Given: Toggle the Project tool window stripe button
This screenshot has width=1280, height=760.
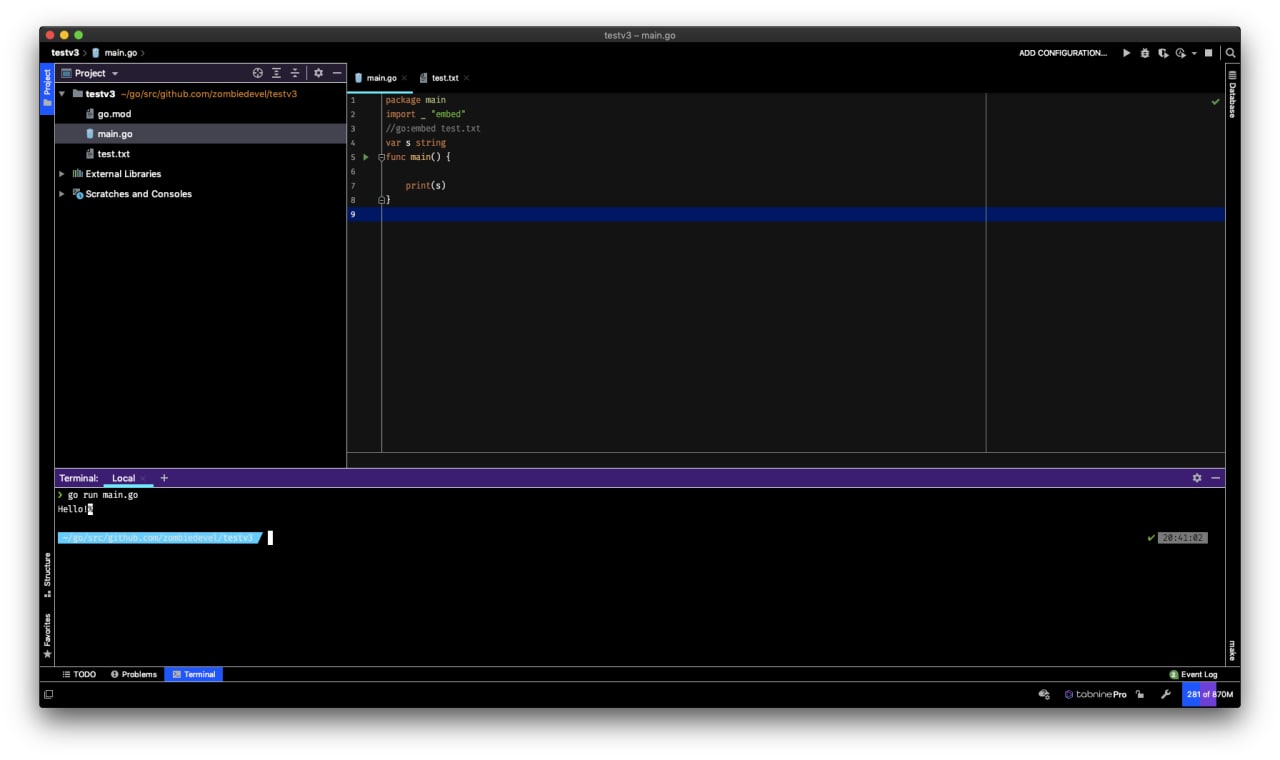Looking at the screenshot, I should pos(46,89).
